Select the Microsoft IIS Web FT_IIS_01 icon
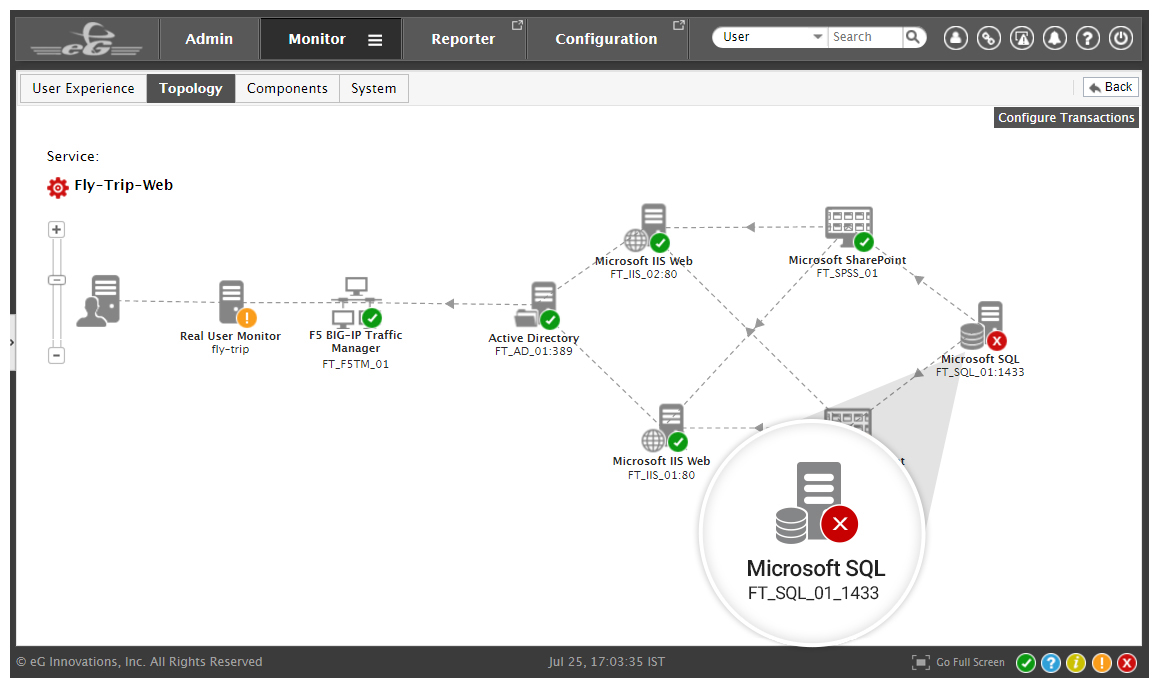 point(664,428)
